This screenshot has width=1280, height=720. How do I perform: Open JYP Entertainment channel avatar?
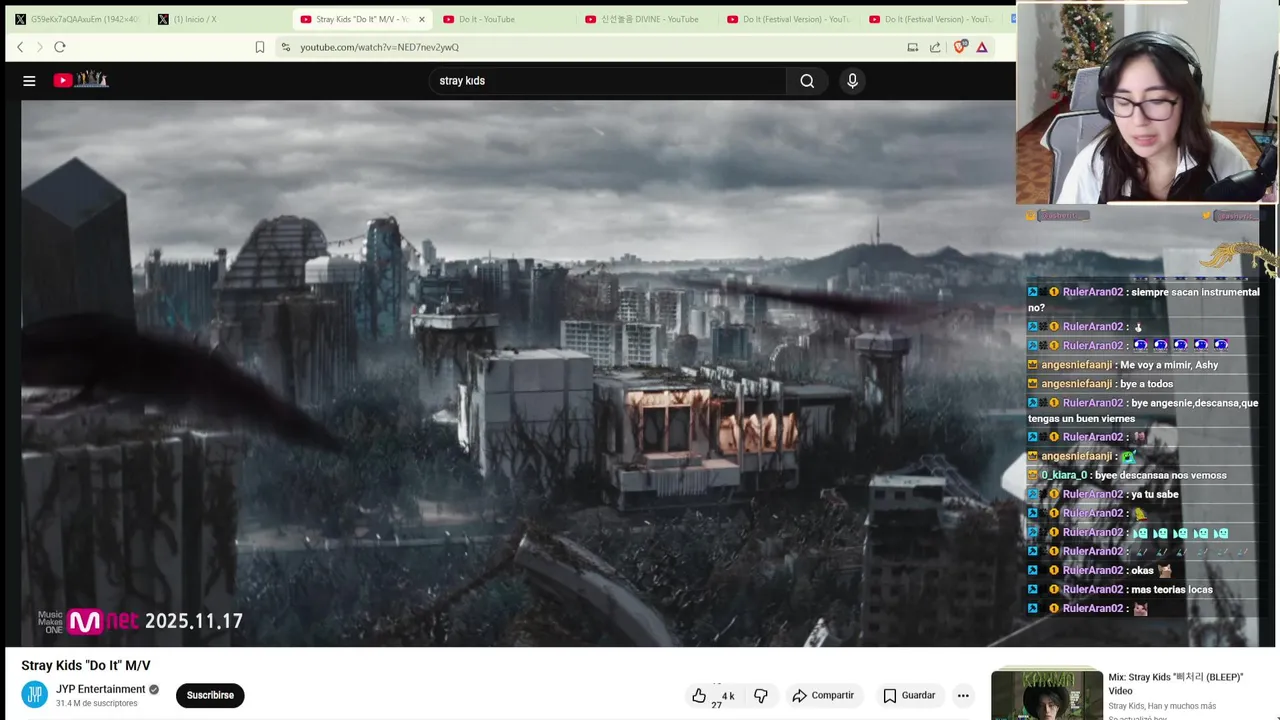coord(34,695)
